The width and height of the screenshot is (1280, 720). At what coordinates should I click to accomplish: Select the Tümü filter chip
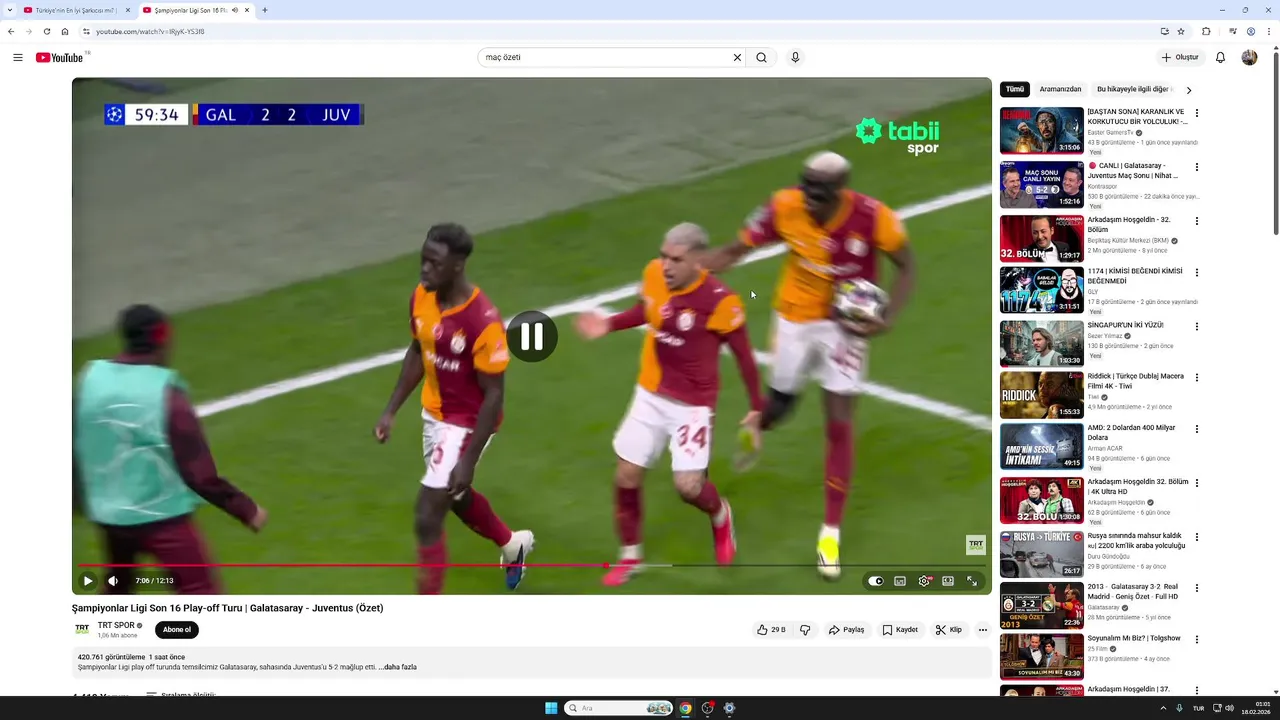pos(1015,89)
